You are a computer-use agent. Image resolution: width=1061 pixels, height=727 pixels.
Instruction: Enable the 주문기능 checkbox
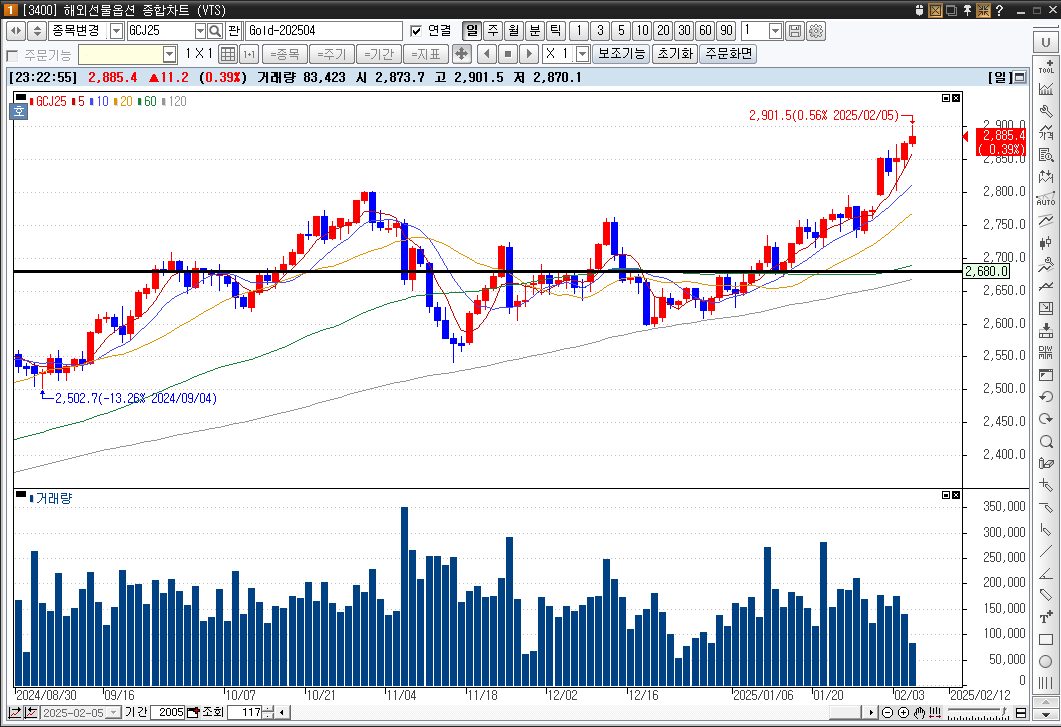pos(12,55)
